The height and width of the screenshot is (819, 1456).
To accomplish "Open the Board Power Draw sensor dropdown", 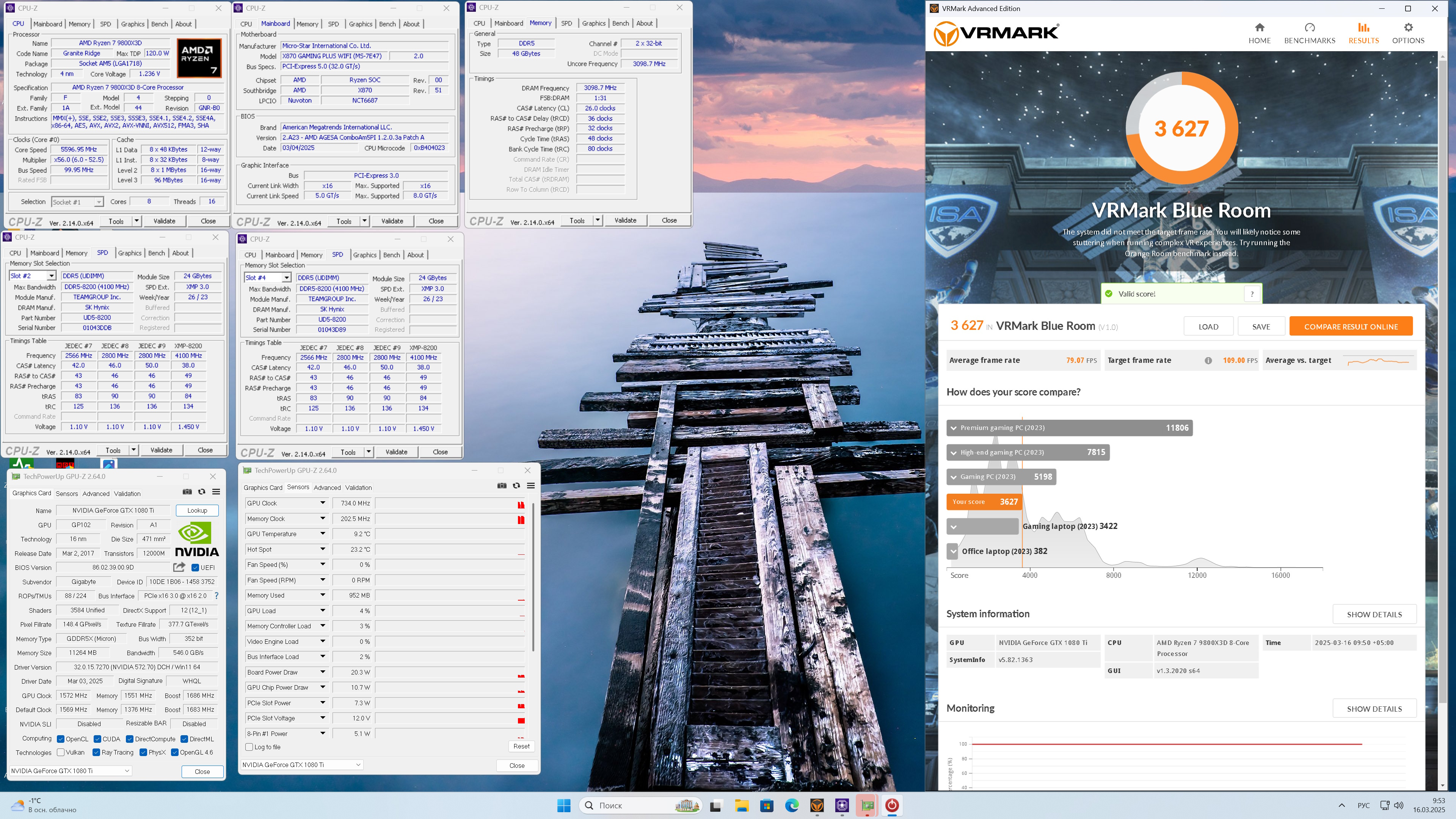I will tap(323, 672).
